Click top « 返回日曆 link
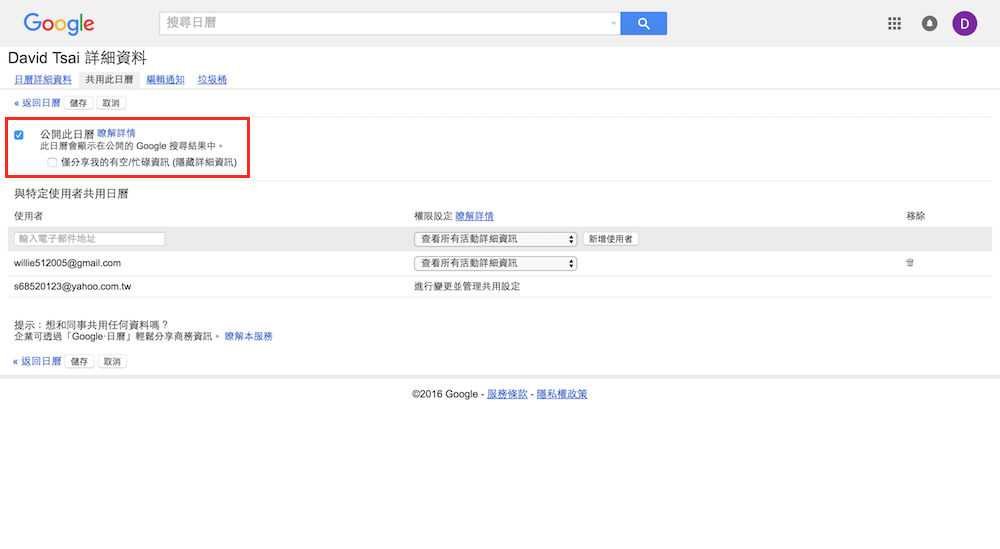This screenshot has width=1000, height=549. 37,103
